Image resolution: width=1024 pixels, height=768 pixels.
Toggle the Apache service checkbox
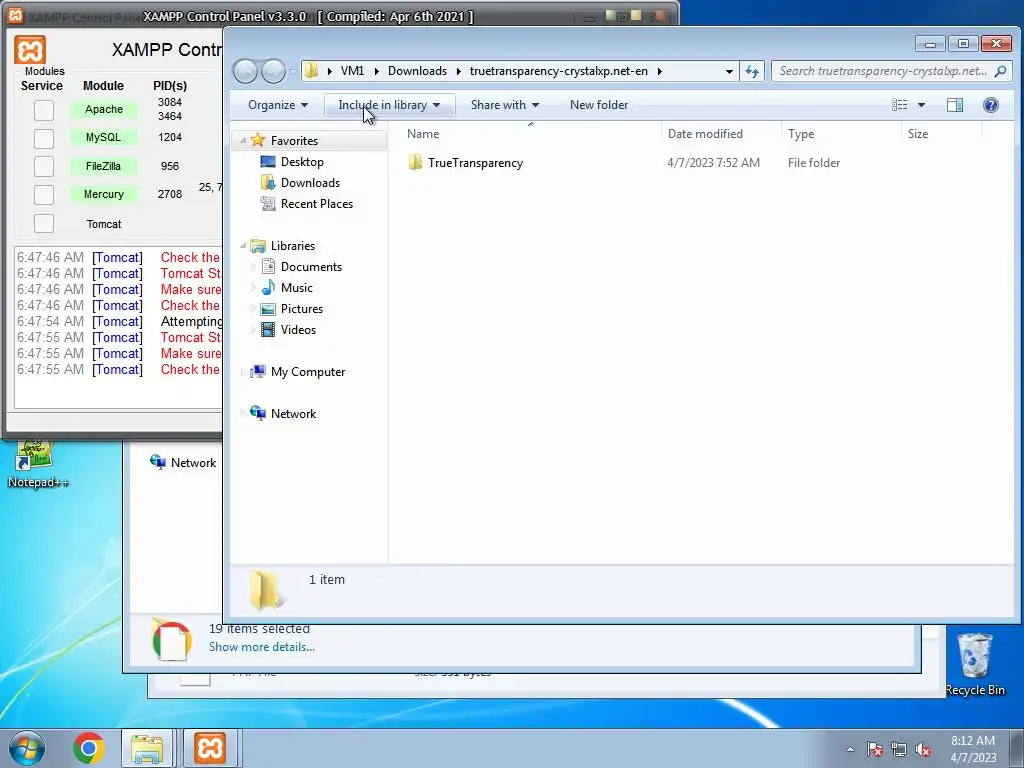[x=44, y=110]
